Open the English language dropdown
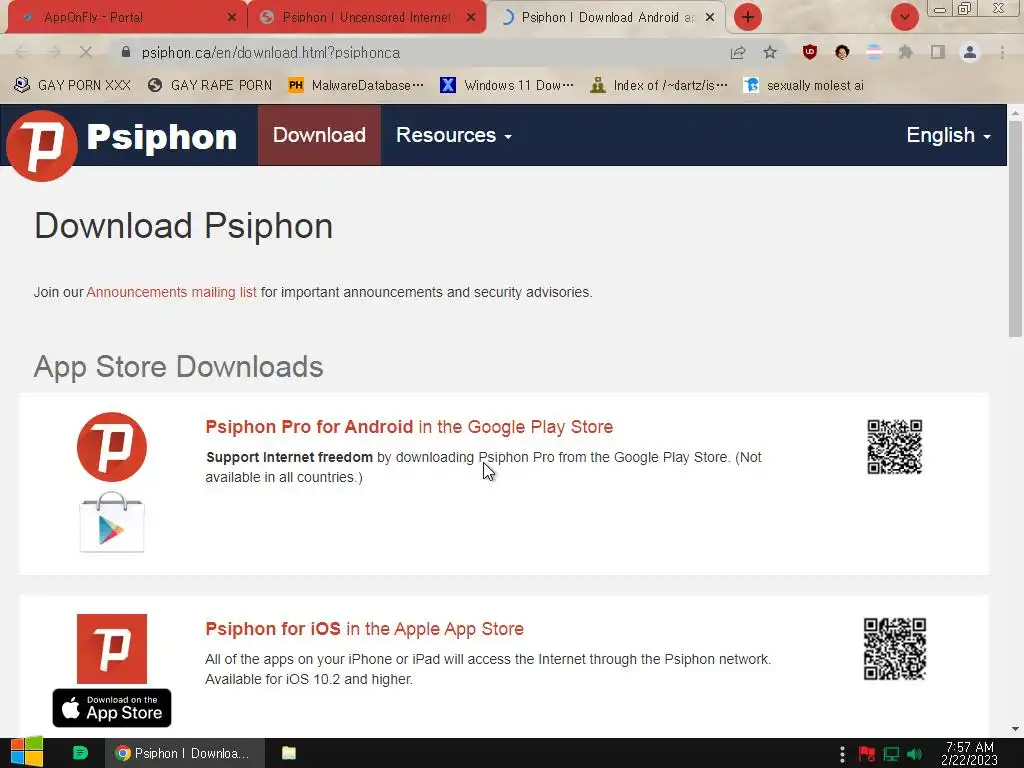1024x768 pixels. coord(948,135)
